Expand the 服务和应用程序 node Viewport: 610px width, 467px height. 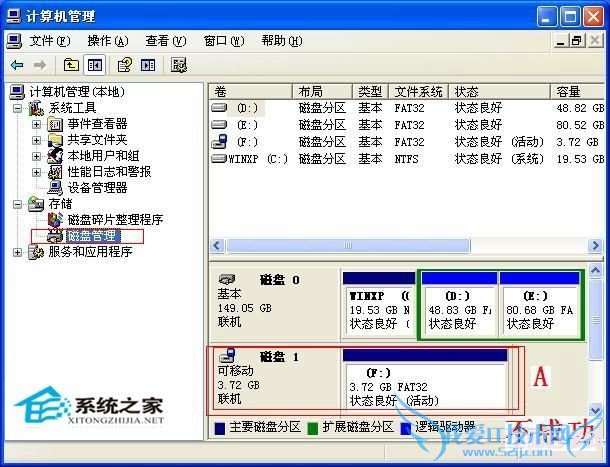click(17, 252)
